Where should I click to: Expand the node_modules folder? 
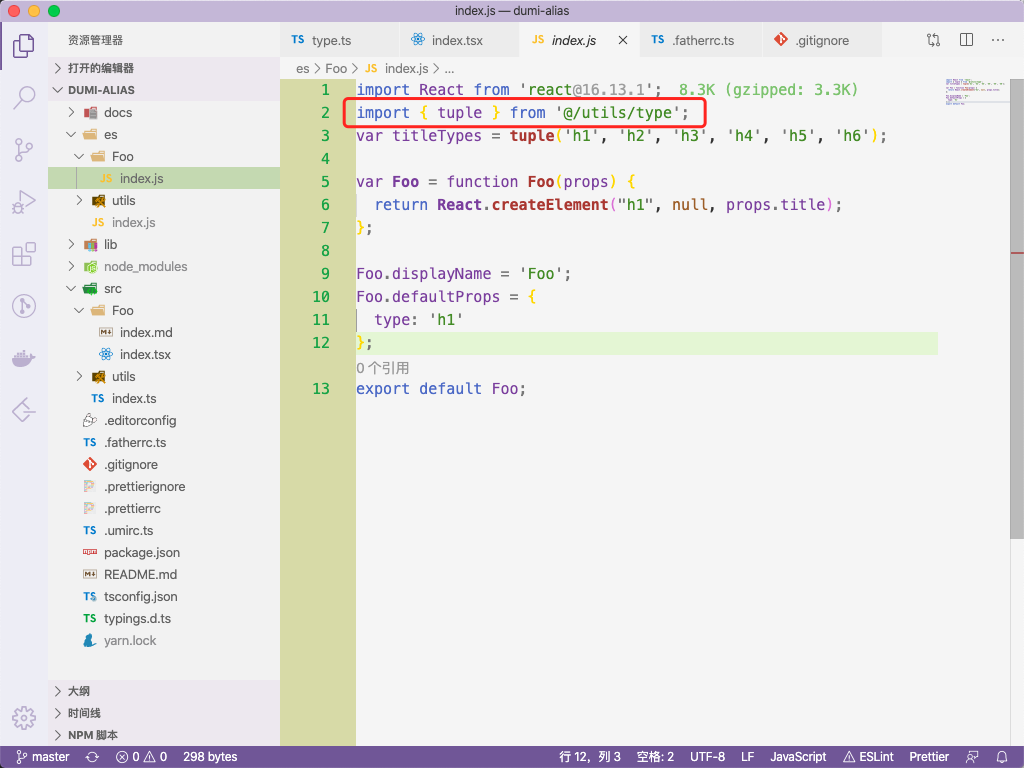(164, 266)
